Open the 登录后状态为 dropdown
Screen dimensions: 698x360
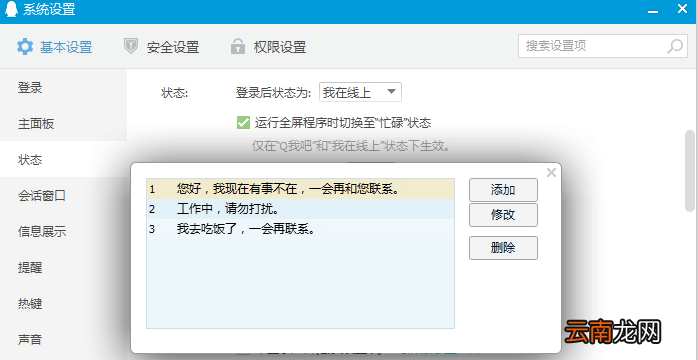tap(361, 92)
